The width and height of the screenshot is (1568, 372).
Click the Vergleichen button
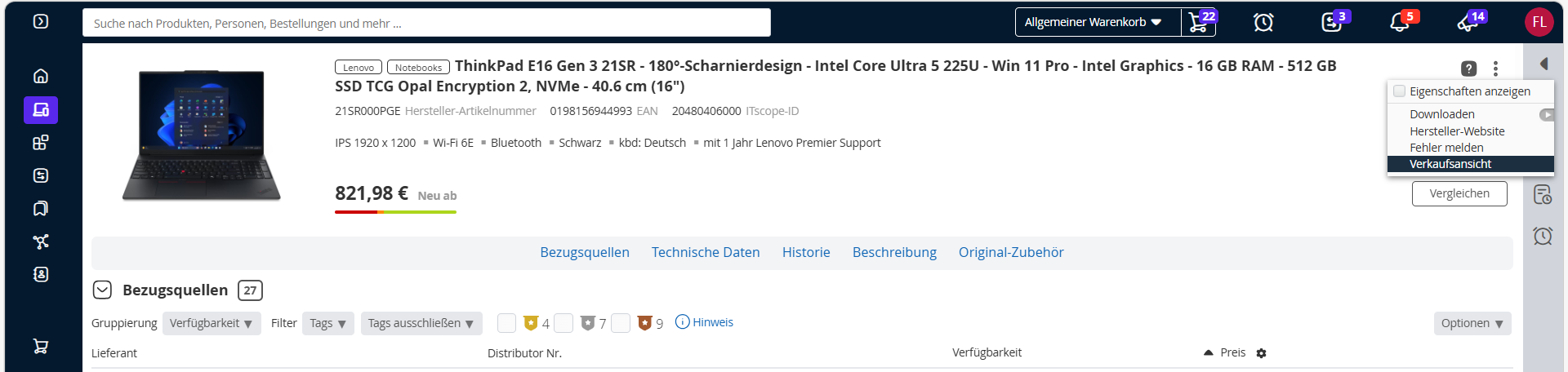pos(1459,193)
